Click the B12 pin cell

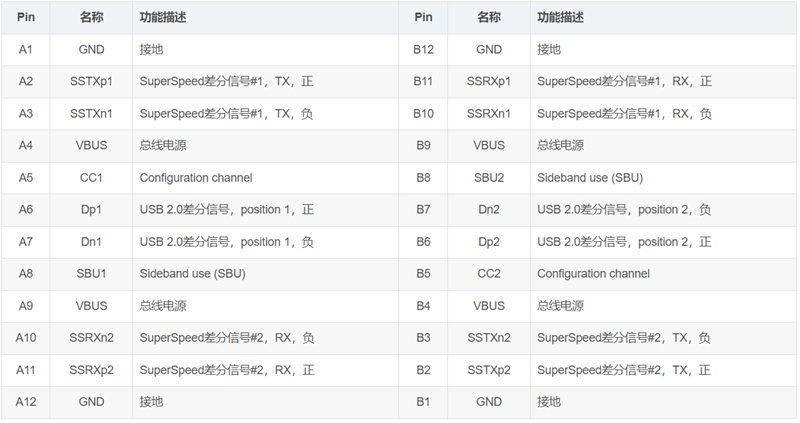click(423, 49)
